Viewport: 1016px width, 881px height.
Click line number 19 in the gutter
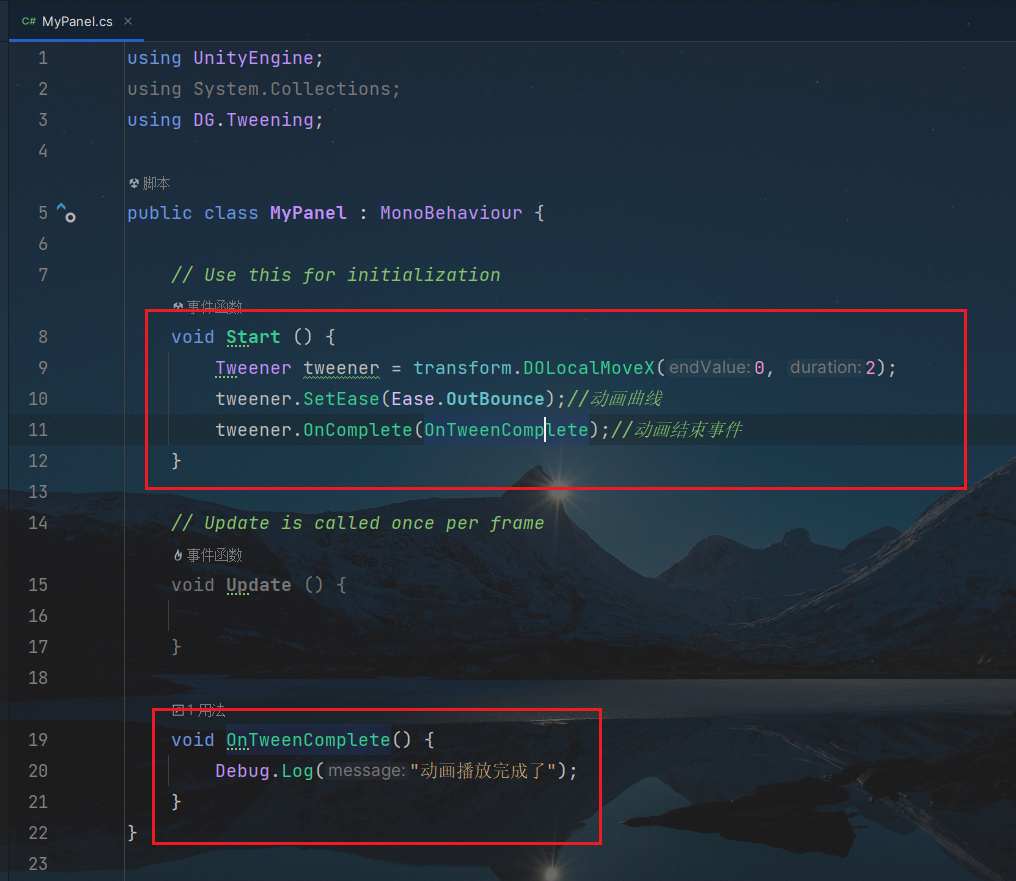point(38,740)
